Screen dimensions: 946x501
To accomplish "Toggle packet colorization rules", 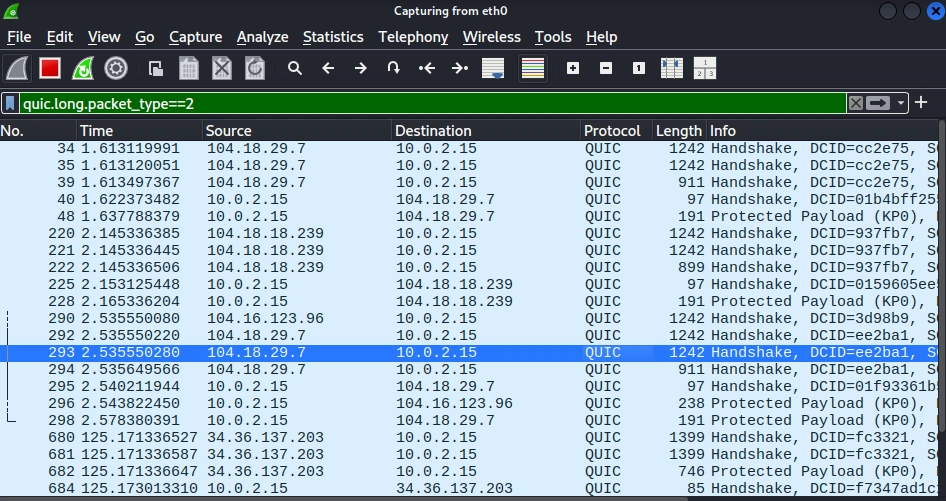I will [x=533, y=68].
